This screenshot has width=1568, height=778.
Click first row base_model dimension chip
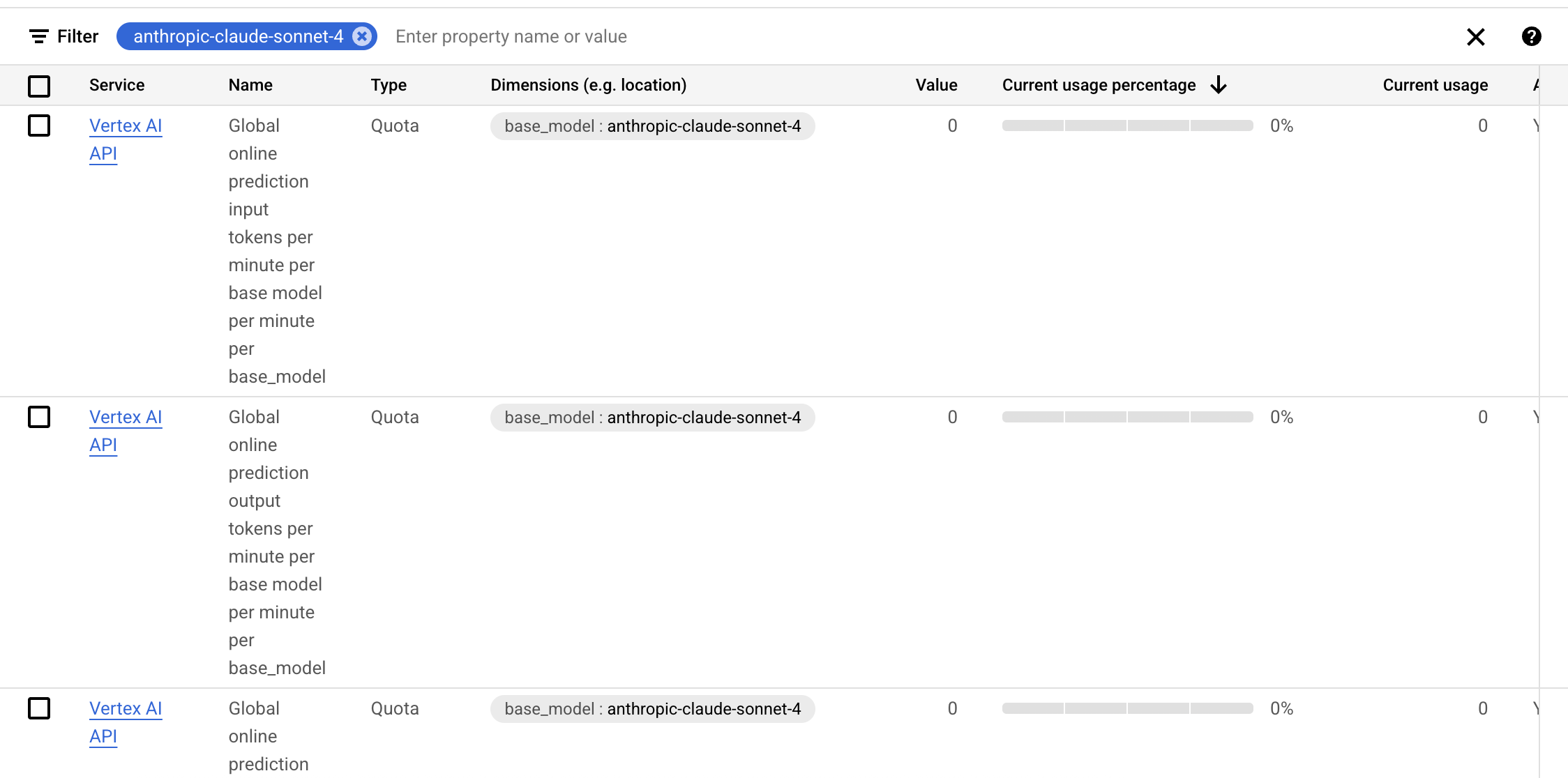pos(652,126)
